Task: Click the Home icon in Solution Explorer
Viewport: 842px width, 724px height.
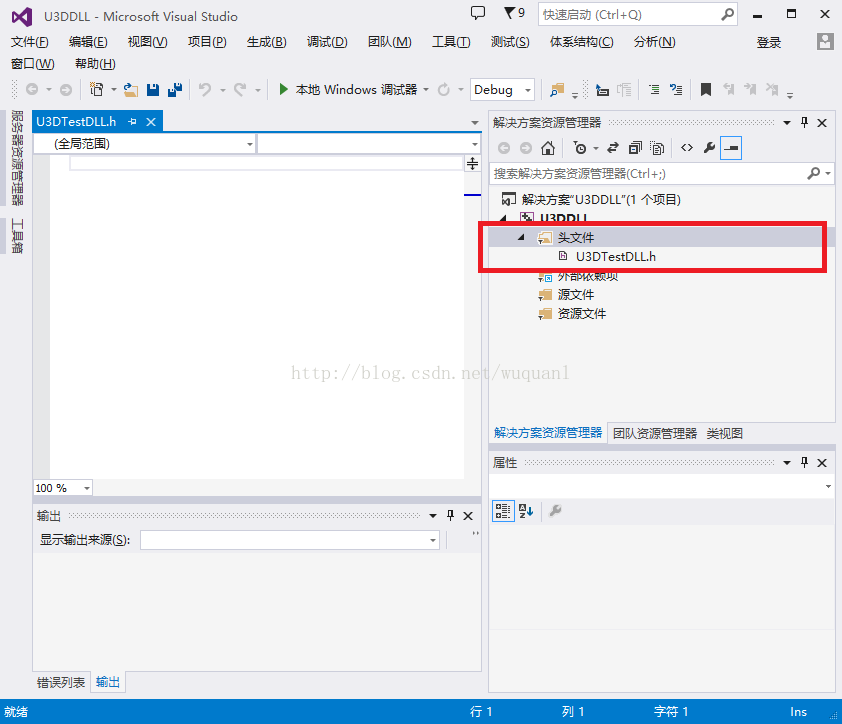Action: [x=548, y=148]
